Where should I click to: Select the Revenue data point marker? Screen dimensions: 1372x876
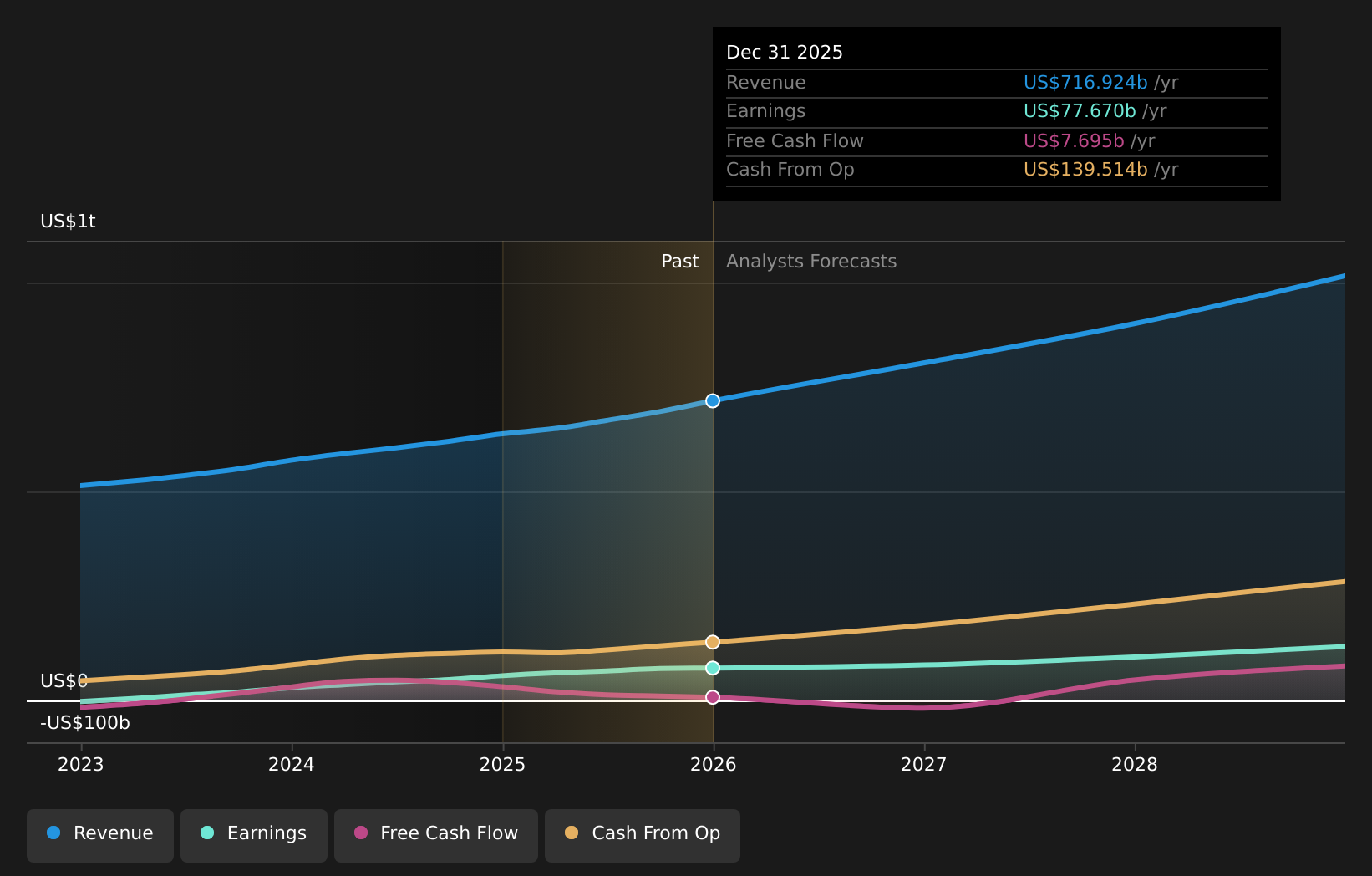[713, 401]
